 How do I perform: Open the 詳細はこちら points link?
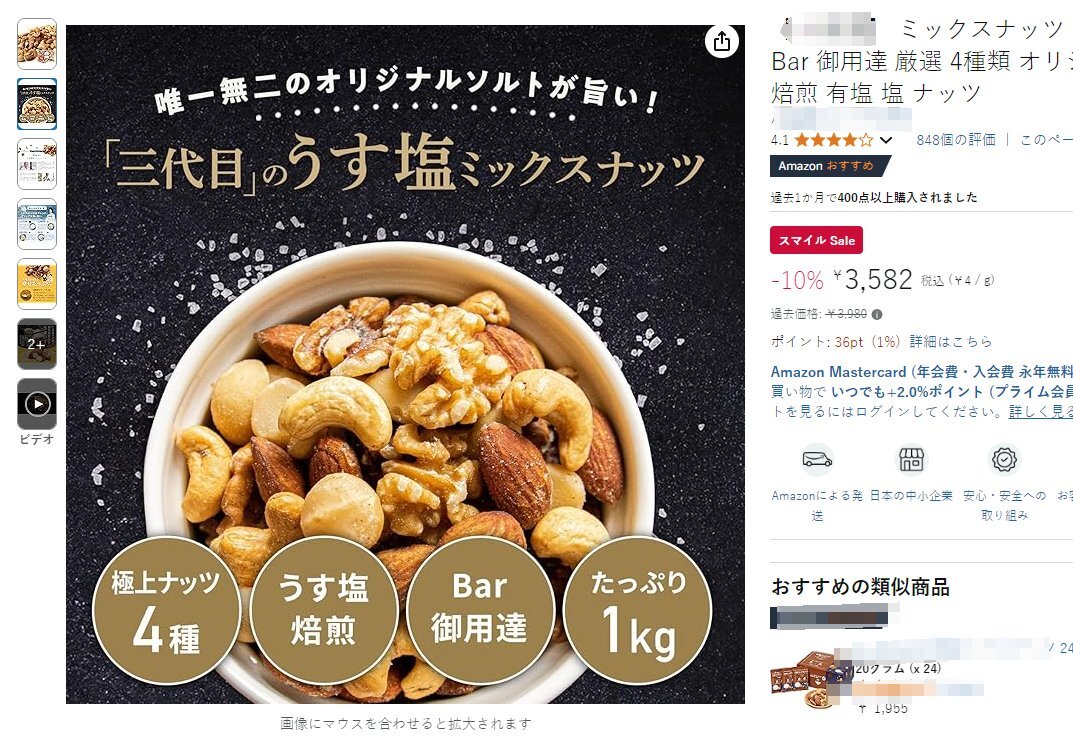(x=950, y=341)
